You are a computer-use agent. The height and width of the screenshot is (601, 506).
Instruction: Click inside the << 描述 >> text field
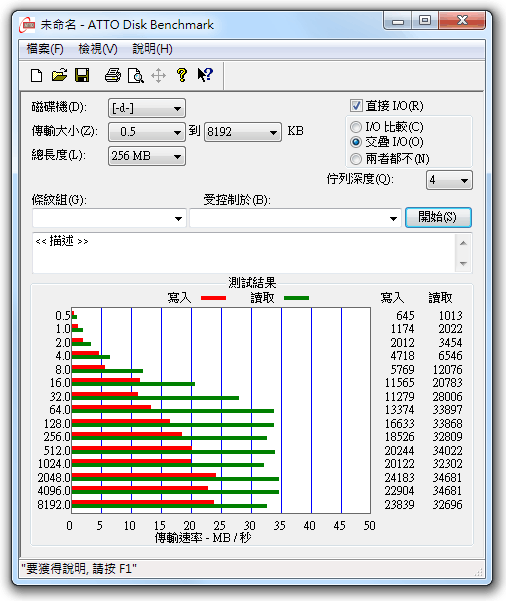pyautogui.click(x=245, y=253)
